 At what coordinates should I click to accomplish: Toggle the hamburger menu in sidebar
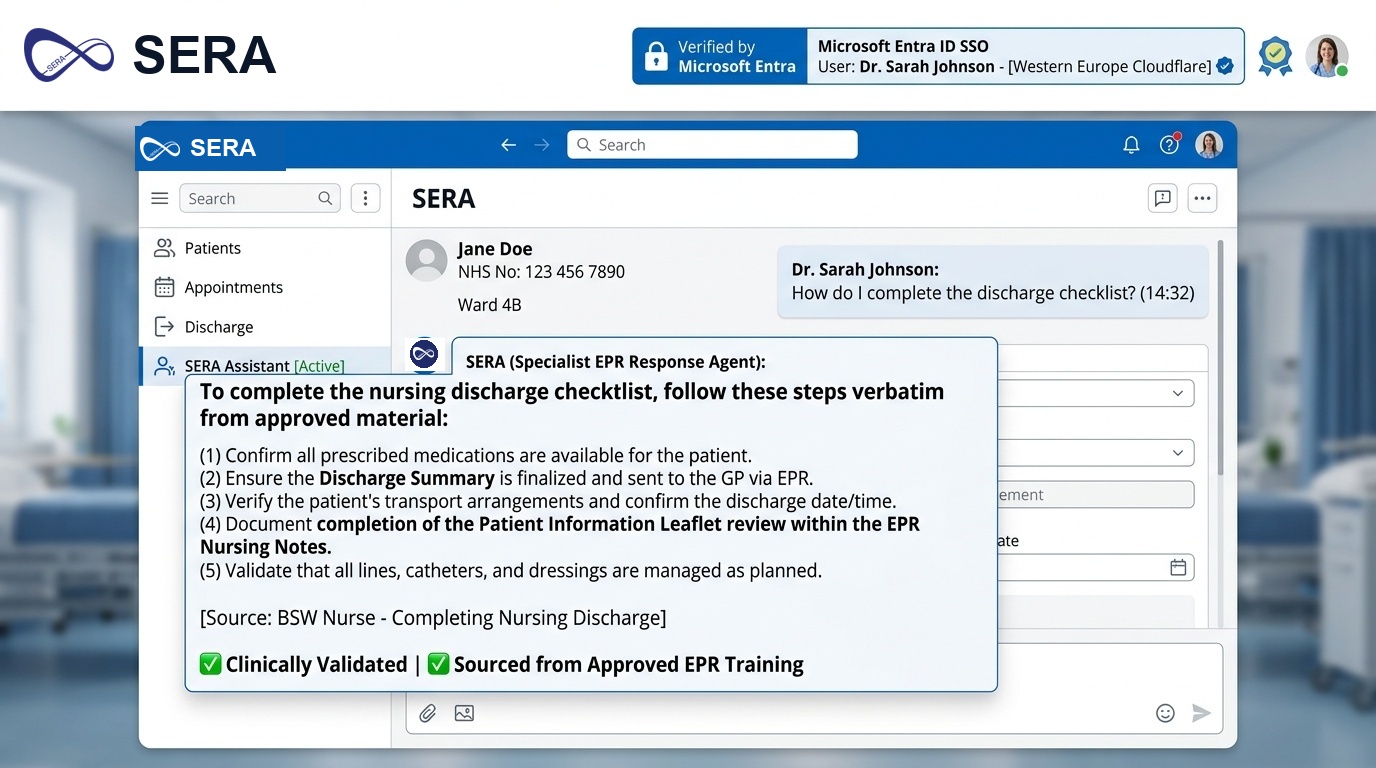pos(159,198)
